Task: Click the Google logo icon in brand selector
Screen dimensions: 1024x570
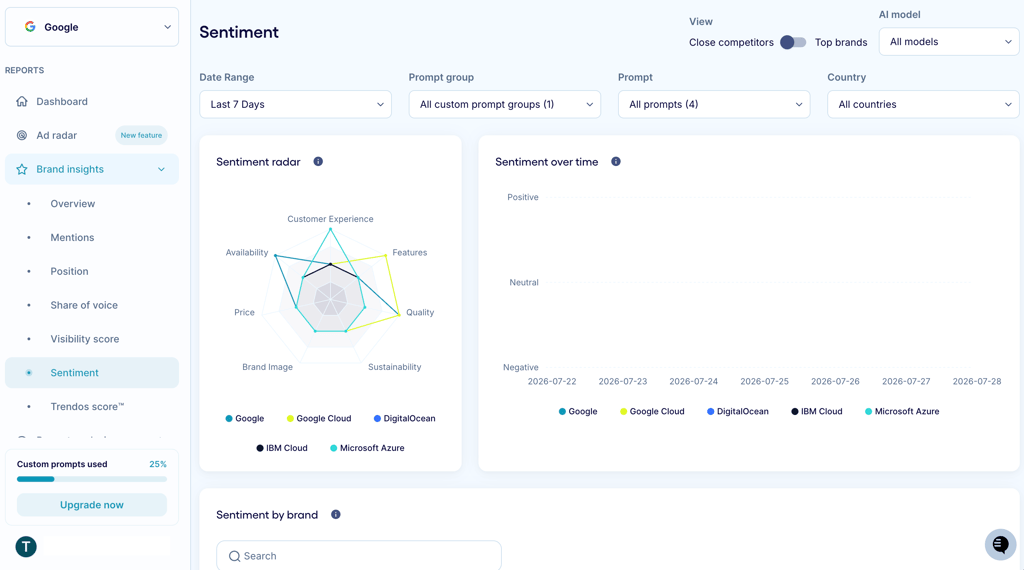Action: tap(30, 27)
